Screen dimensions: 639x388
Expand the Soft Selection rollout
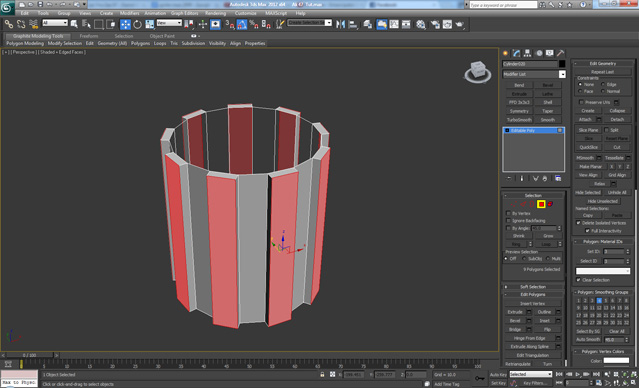[x=533, y=287]
